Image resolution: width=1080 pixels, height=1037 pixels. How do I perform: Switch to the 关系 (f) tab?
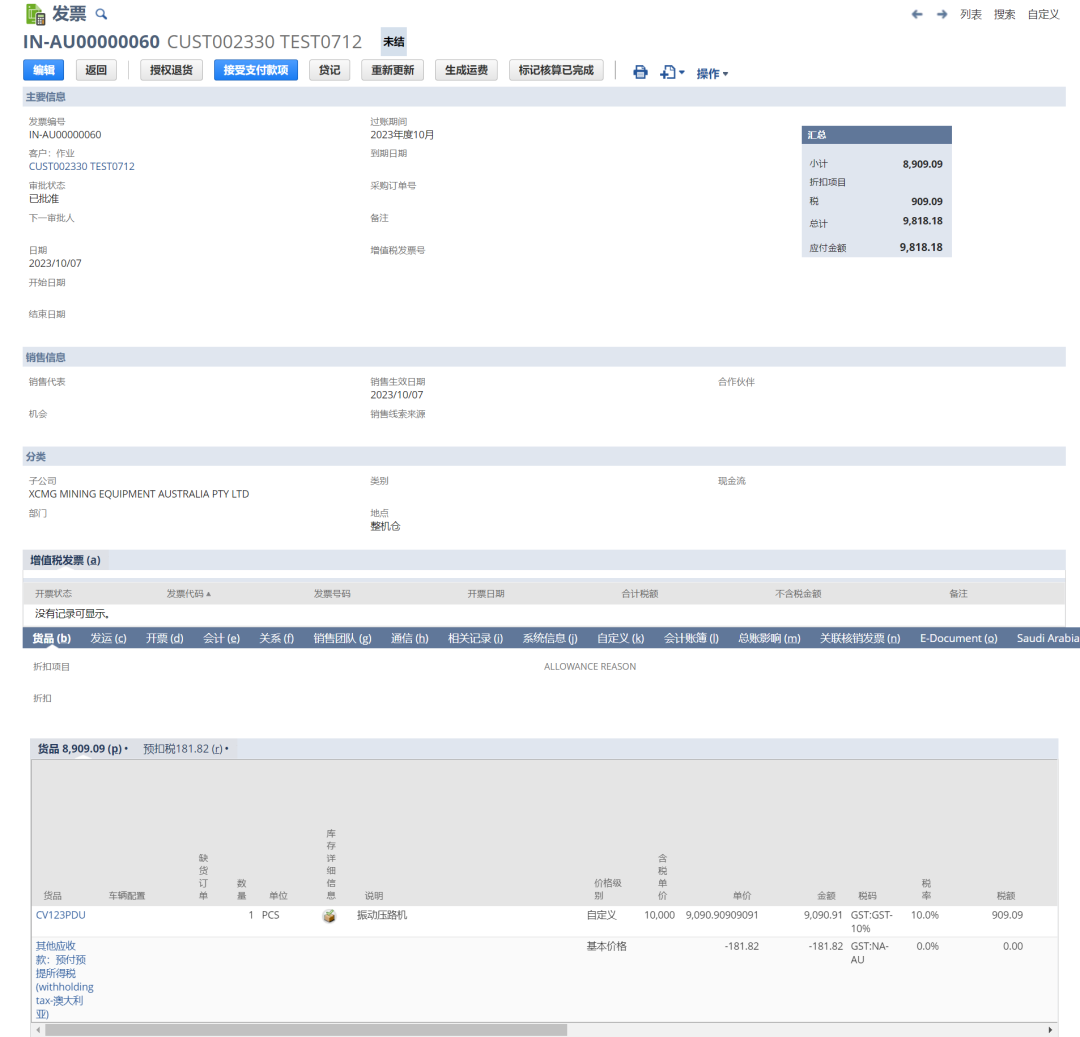tap(276, 638)
